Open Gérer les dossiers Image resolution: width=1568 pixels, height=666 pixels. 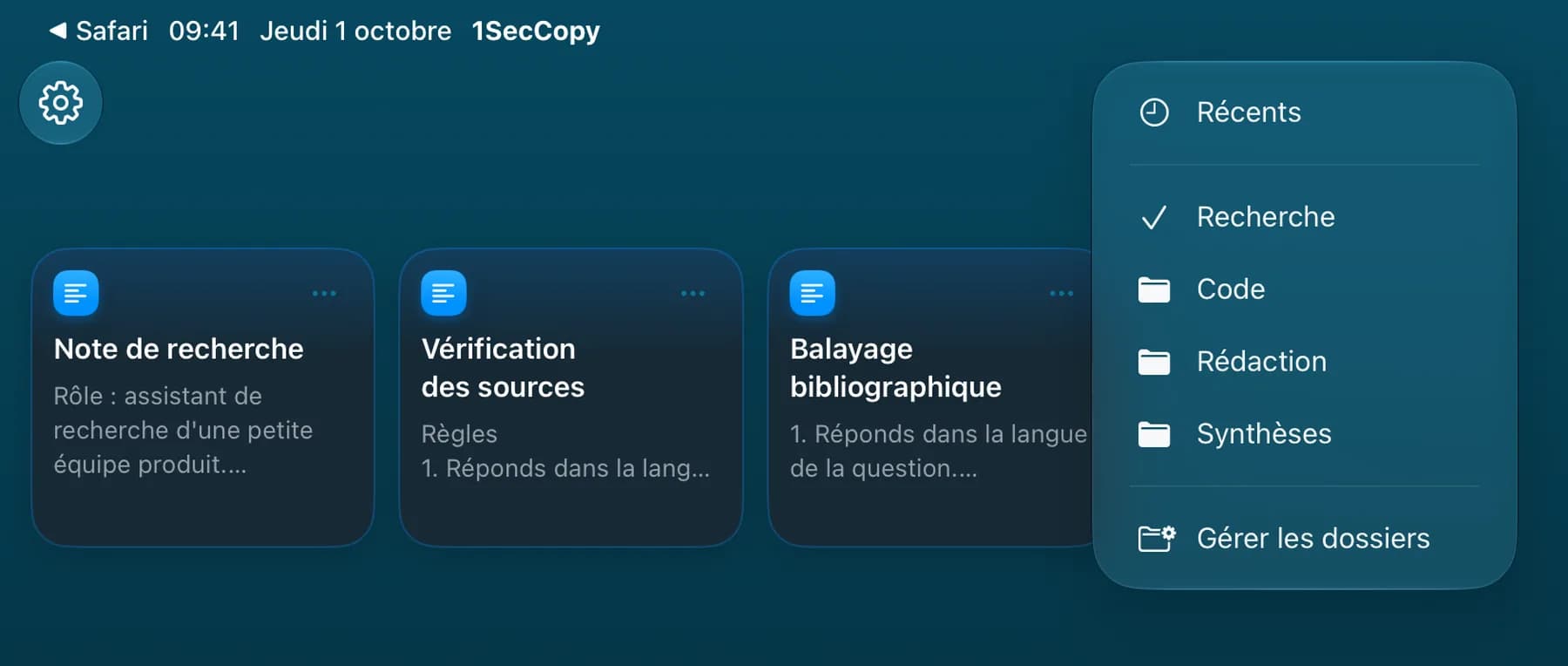tap(1304, 539)
